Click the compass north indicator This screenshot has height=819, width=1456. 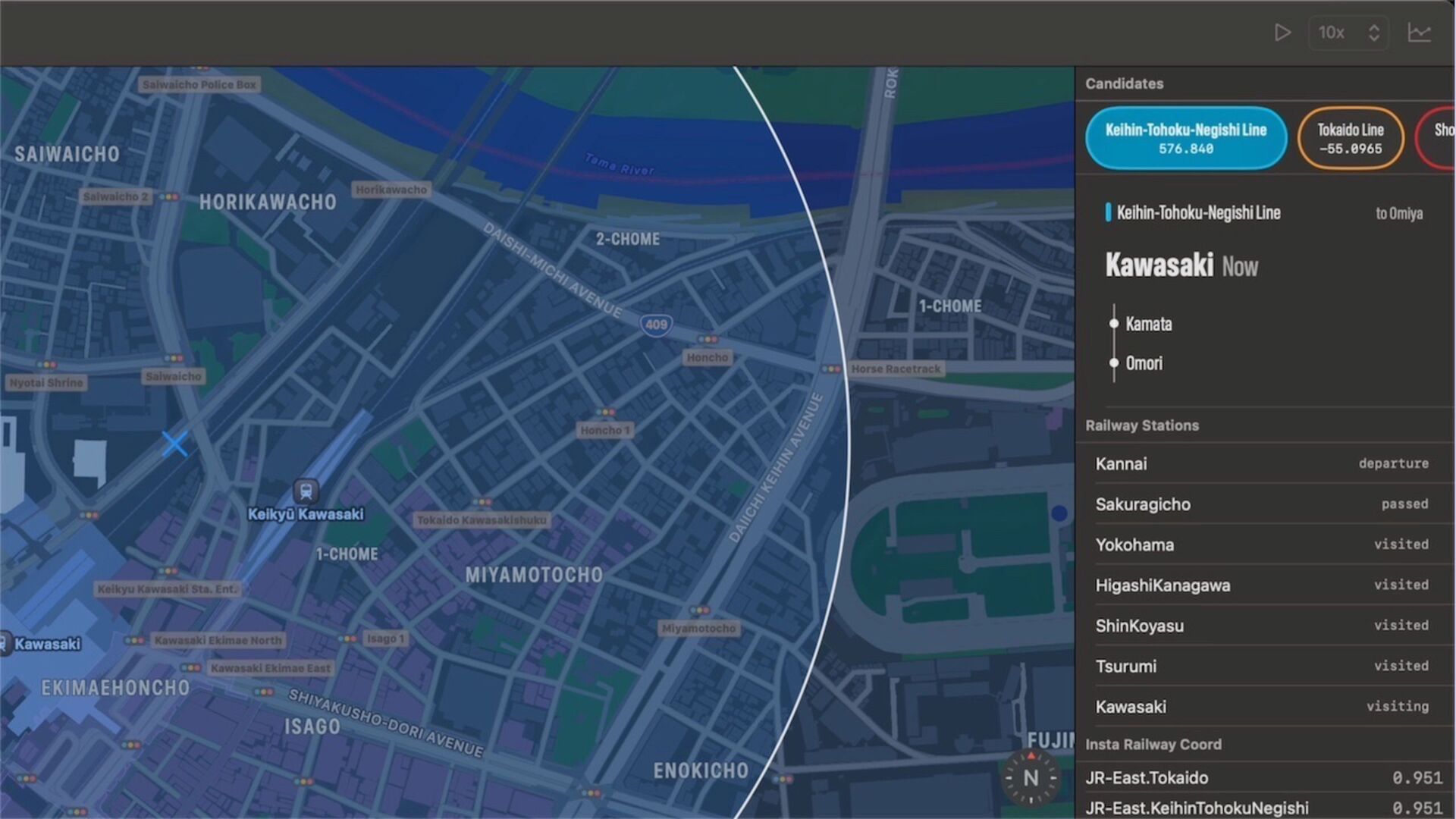1031,777
